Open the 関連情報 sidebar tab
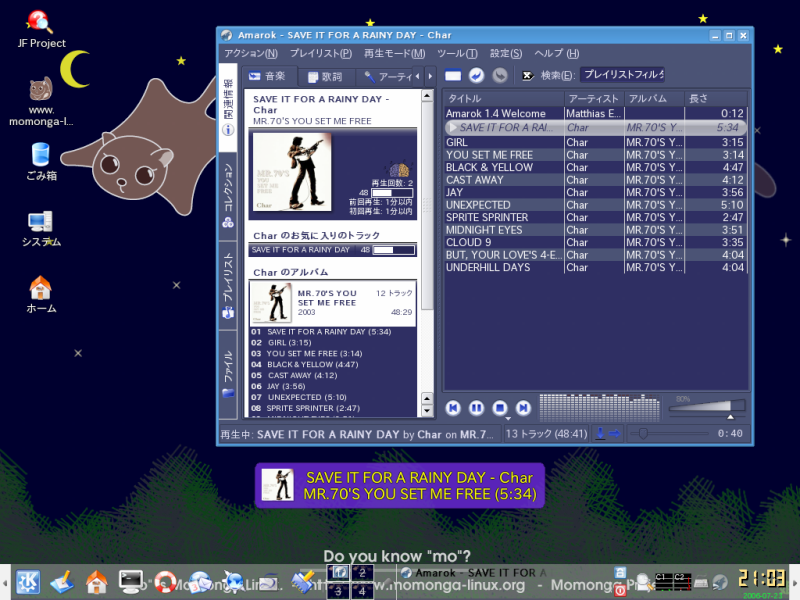The image size is (800, 600). click(x=228, y=107)
